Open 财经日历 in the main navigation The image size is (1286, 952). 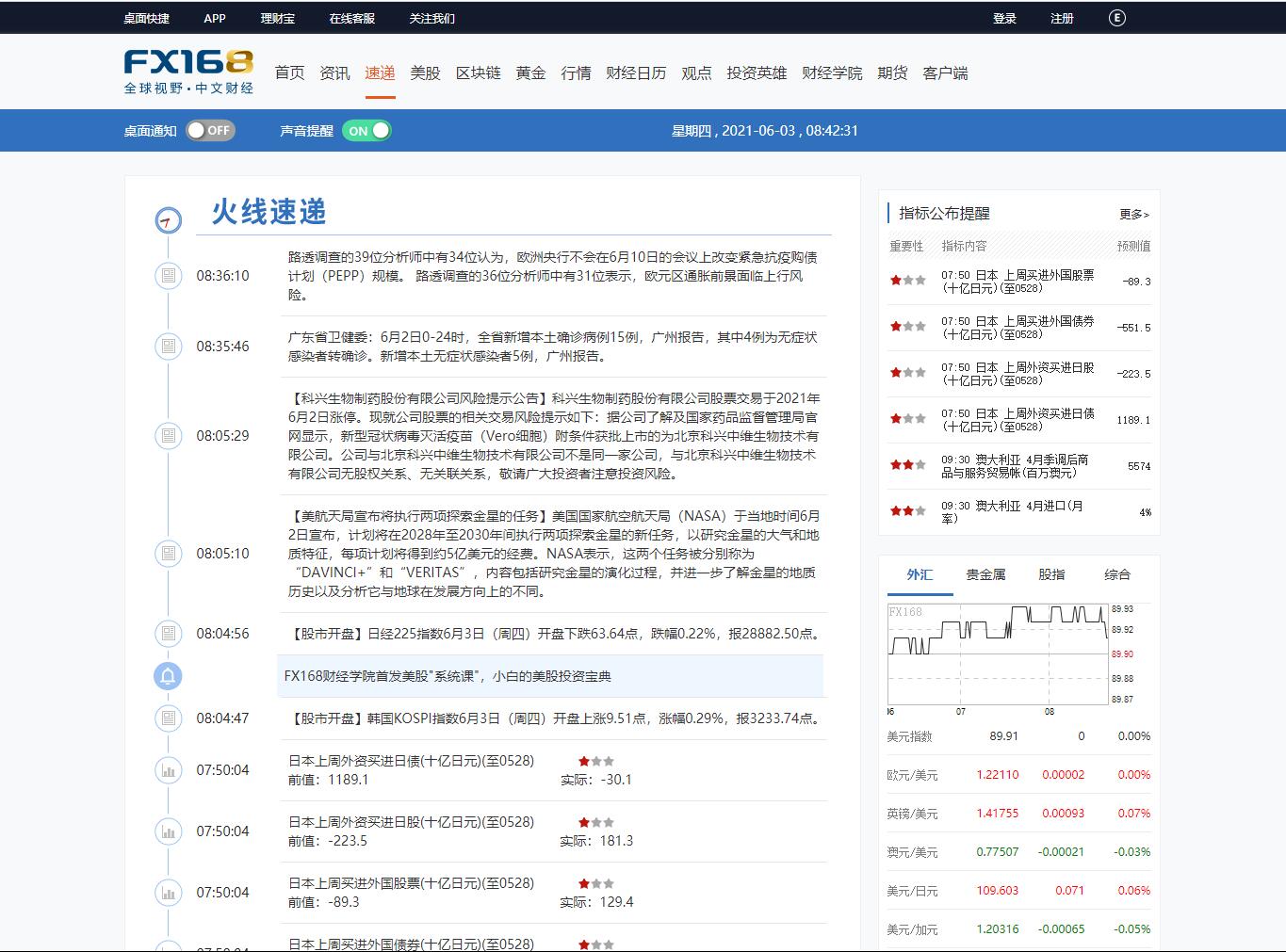636,73
